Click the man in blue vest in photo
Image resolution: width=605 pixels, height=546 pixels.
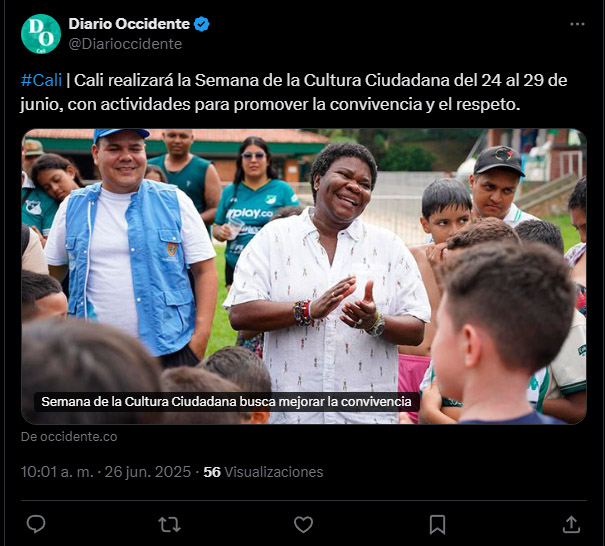[x=130, y=247]
